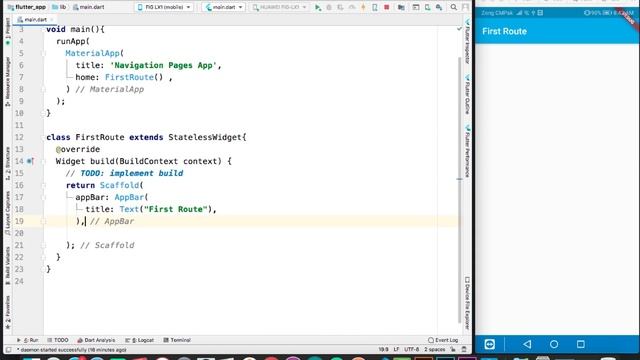Image resolution: width=640 pixels, height=360 pixels.
Task: Open the Dart Analysis tab
Action: [96, 340]
